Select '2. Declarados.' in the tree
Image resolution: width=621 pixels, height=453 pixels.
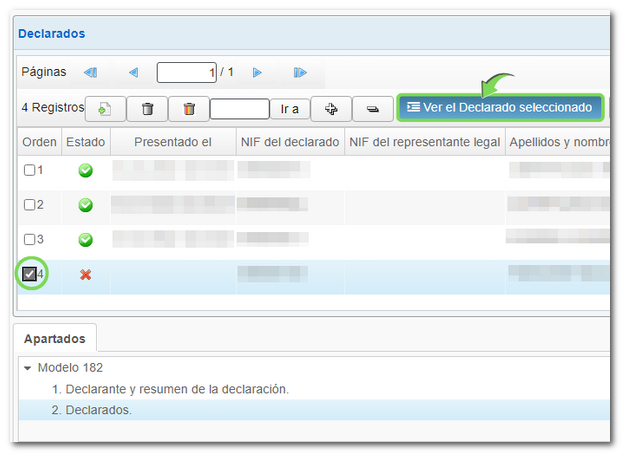click(92, 410)
